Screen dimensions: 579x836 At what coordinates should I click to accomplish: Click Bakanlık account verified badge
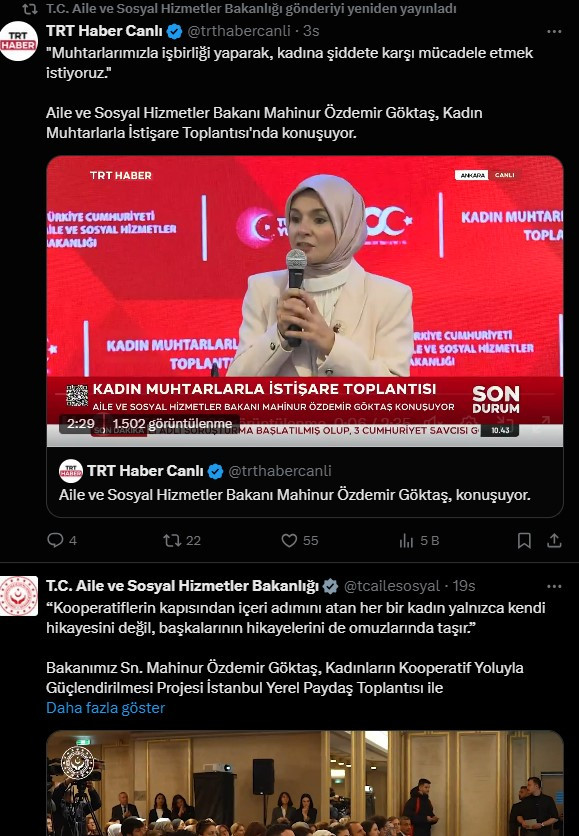click(x=331, y=586)
